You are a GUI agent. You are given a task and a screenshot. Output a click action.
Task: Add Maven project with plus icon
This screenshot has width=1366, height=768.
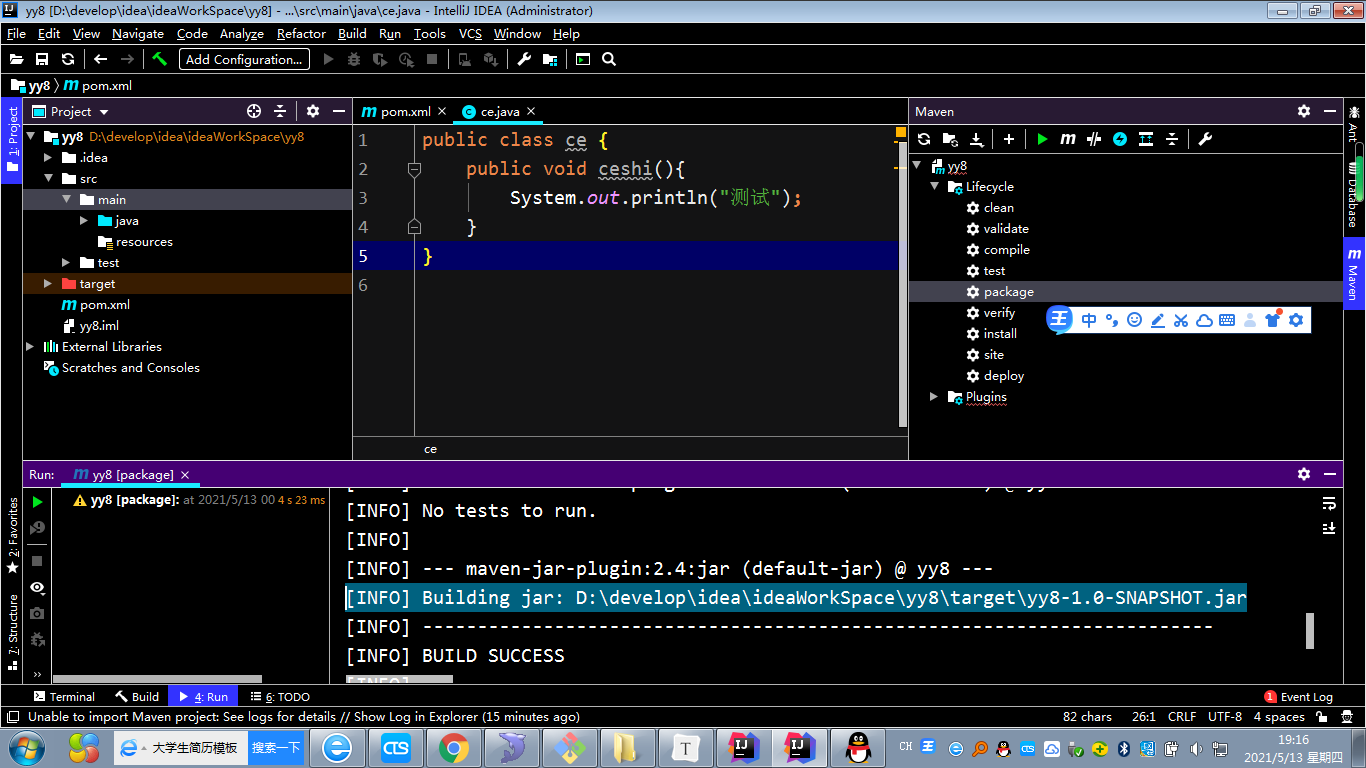[x=1009, y=139]
